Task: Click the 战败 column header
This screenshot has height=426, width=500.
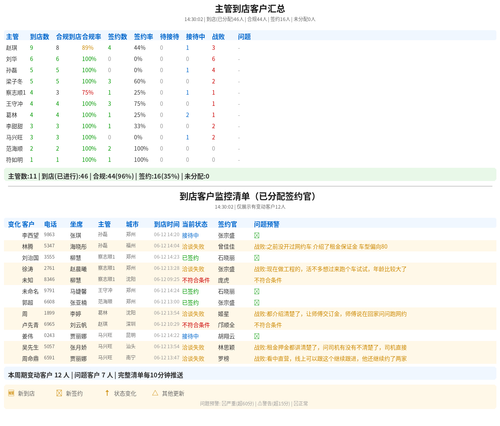Action: click(x=218, y=37)
